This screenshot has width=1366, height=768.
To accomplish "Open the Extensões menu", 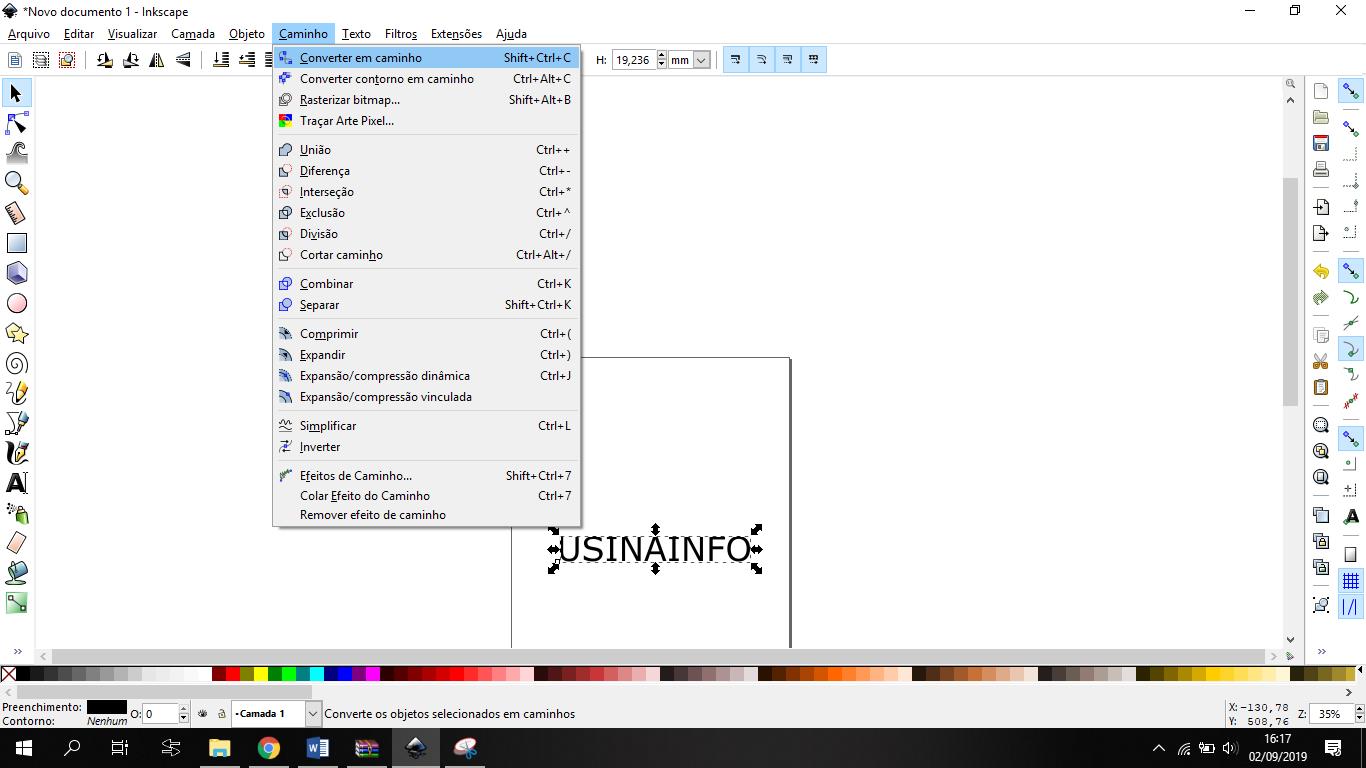I will (x=456, y=34).
